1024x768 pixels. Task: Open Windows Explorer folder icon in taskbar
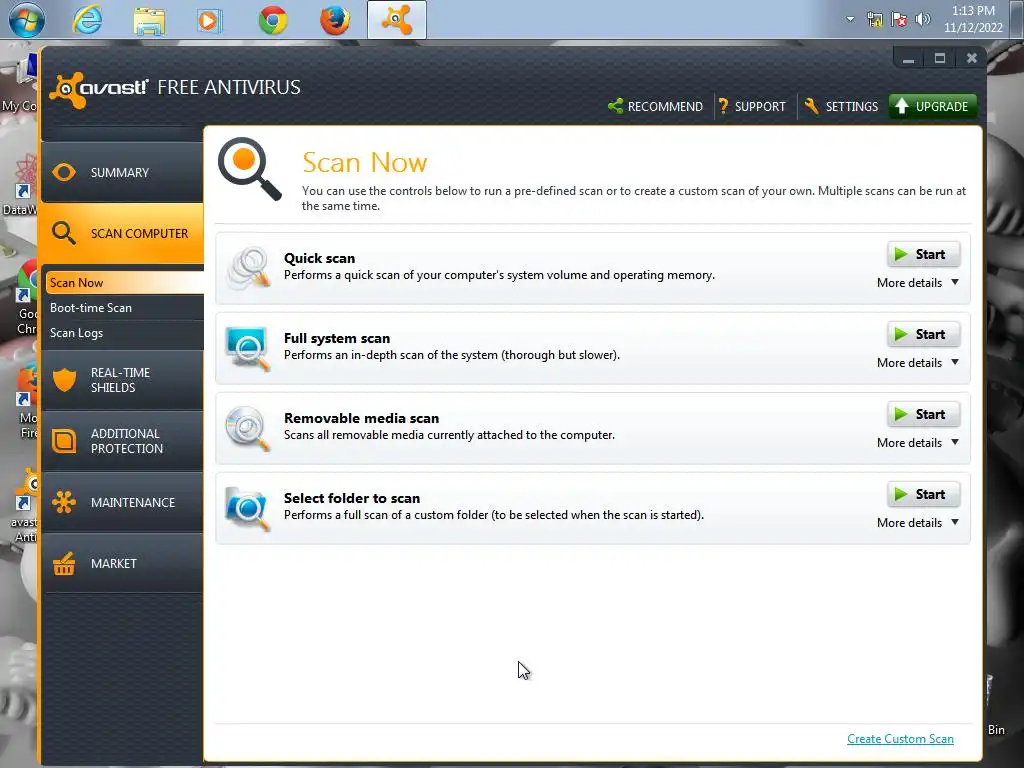click(x=149, y=20)
